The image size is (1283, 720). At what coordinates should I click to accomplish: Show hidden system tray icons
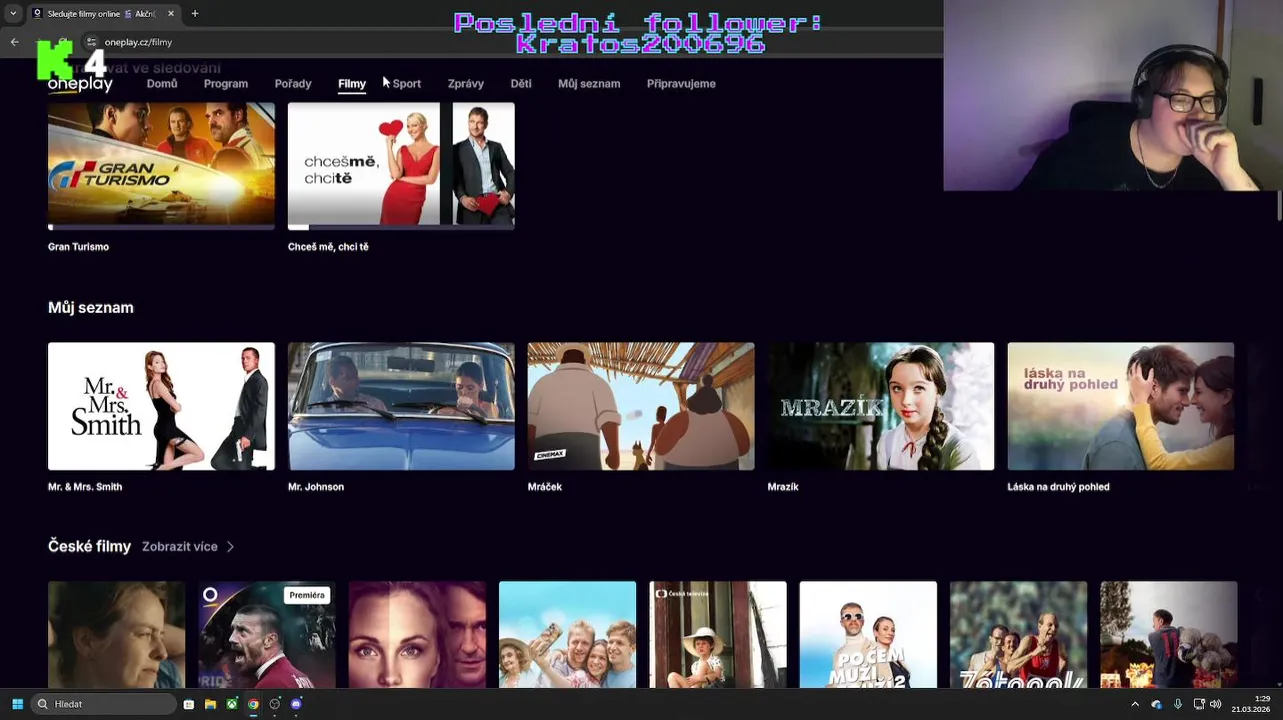click(1135, 704)
